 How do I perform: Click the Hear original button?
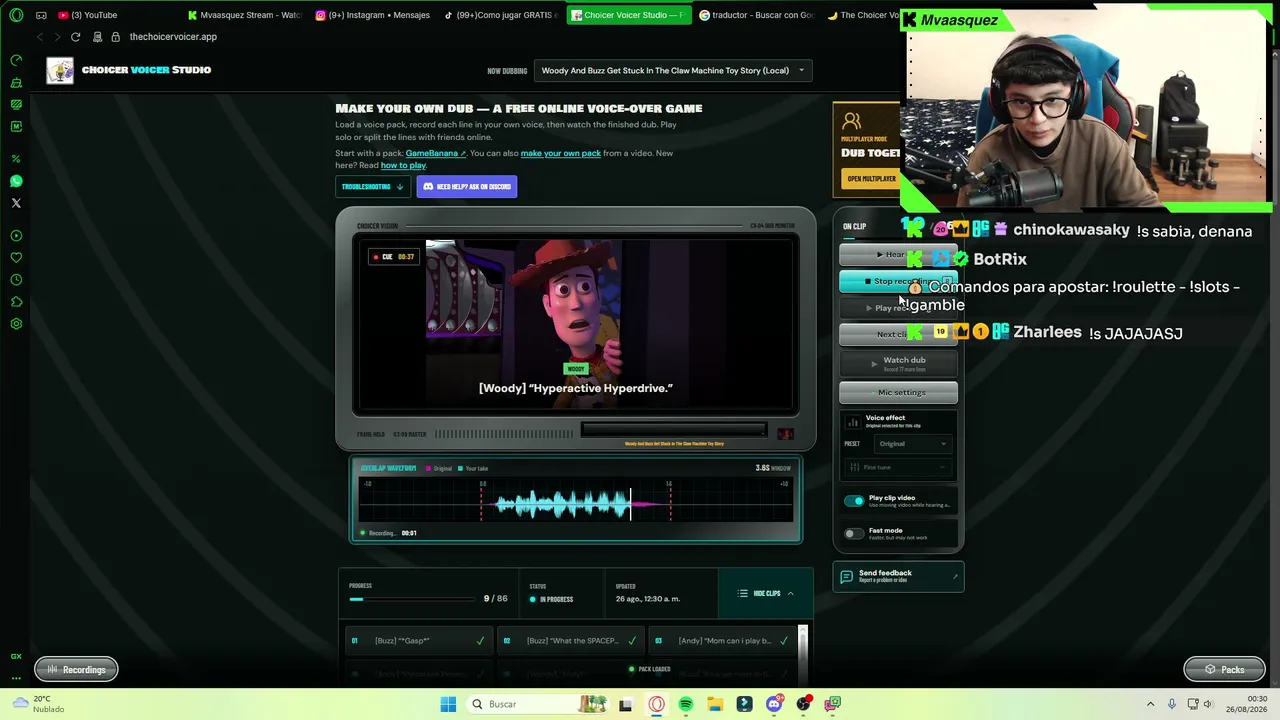(x=898, y=255)
